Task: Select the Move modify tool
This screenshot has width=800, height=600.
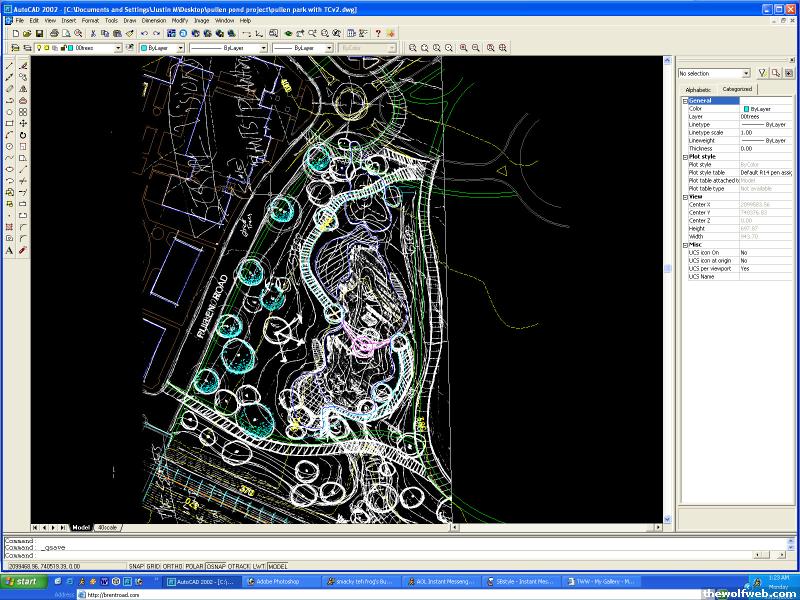Action: point(23,123)
